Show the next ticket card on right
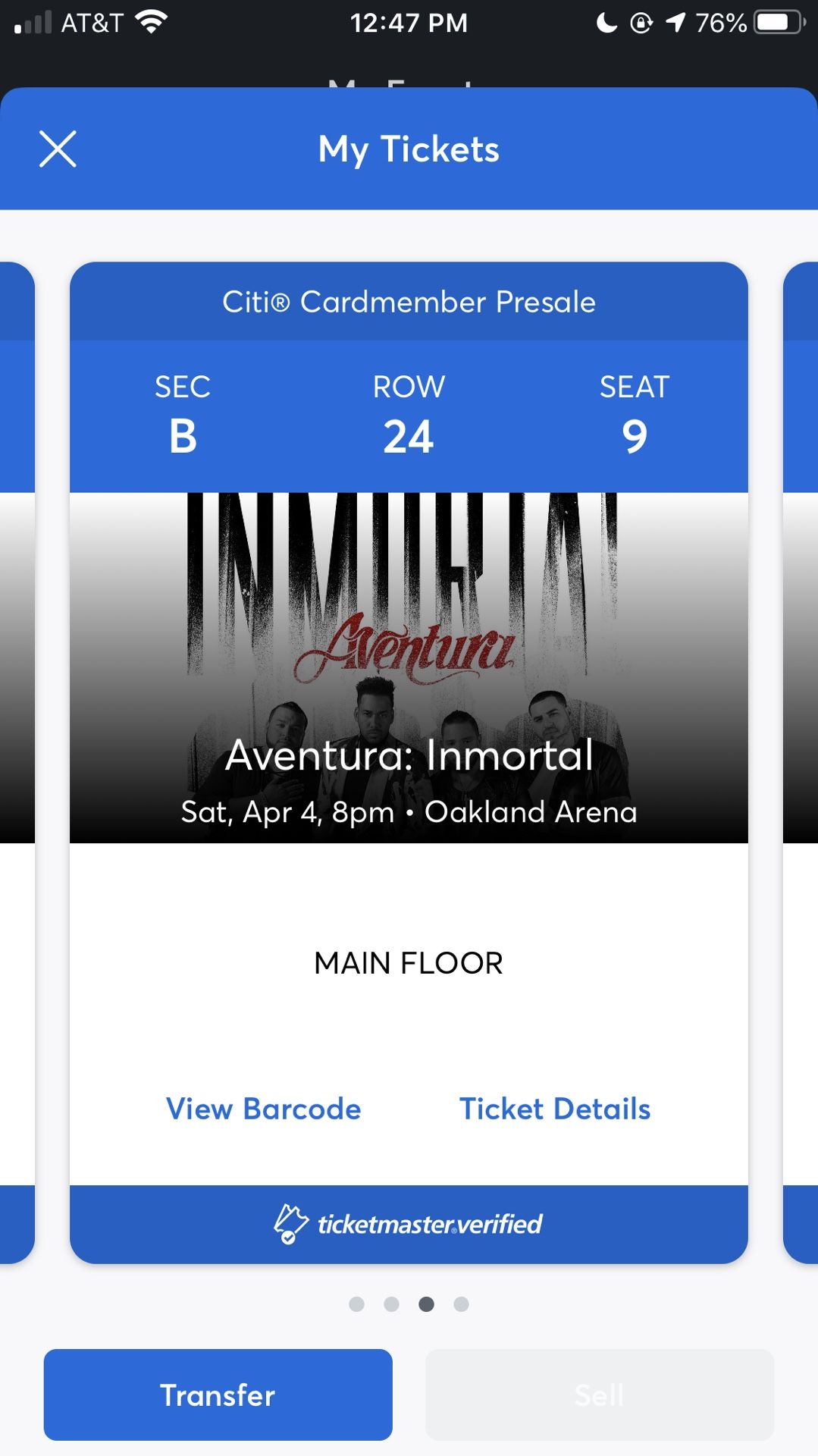This screenshot has width=818, height=1456. click(x=801, y=758)
